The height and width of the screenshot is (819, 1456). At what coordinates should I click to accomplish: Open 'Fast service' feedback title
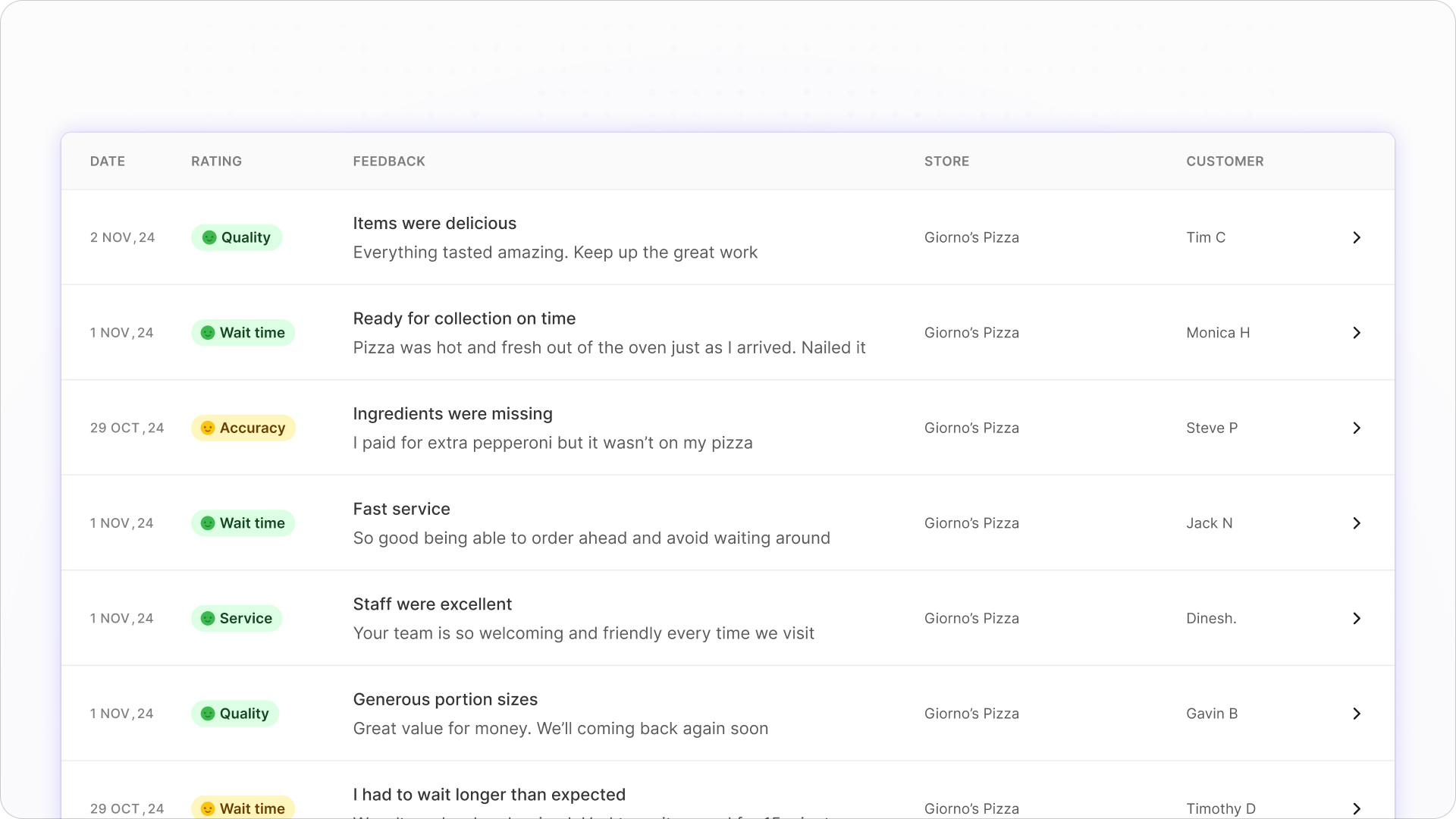click(401, 509)
